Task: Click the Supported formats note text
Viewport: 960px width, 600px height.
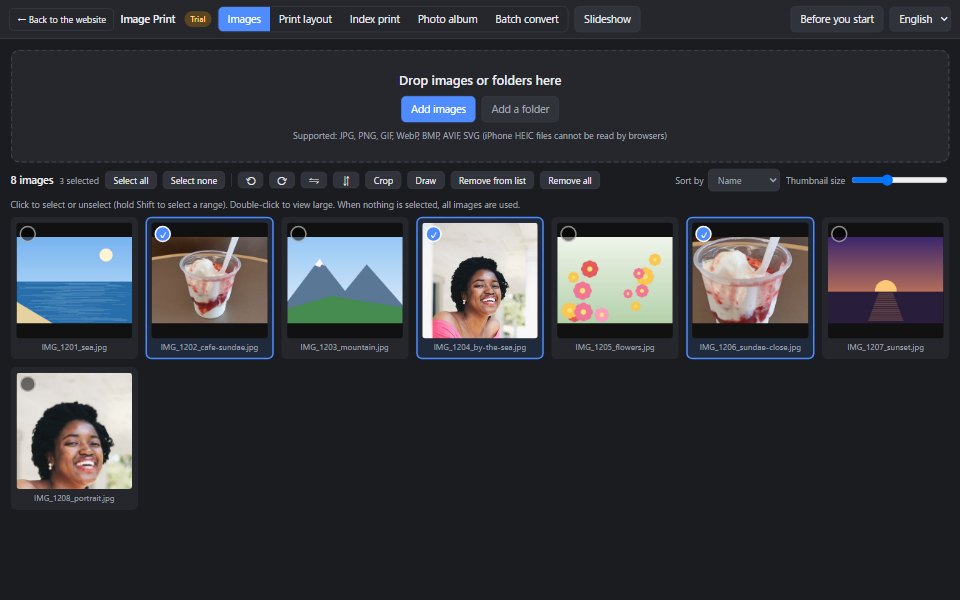Action: [479, 136]
